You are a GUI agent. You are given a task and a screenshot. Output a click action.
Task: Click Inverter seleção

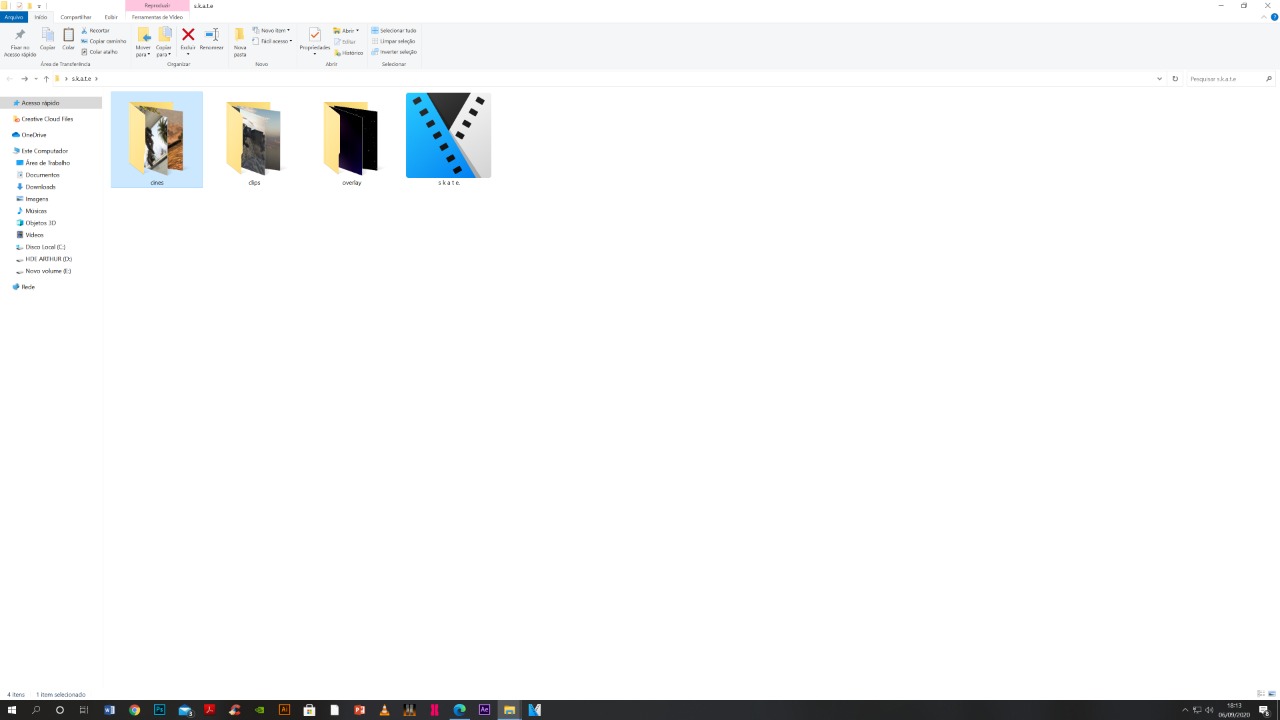point(394,52)
